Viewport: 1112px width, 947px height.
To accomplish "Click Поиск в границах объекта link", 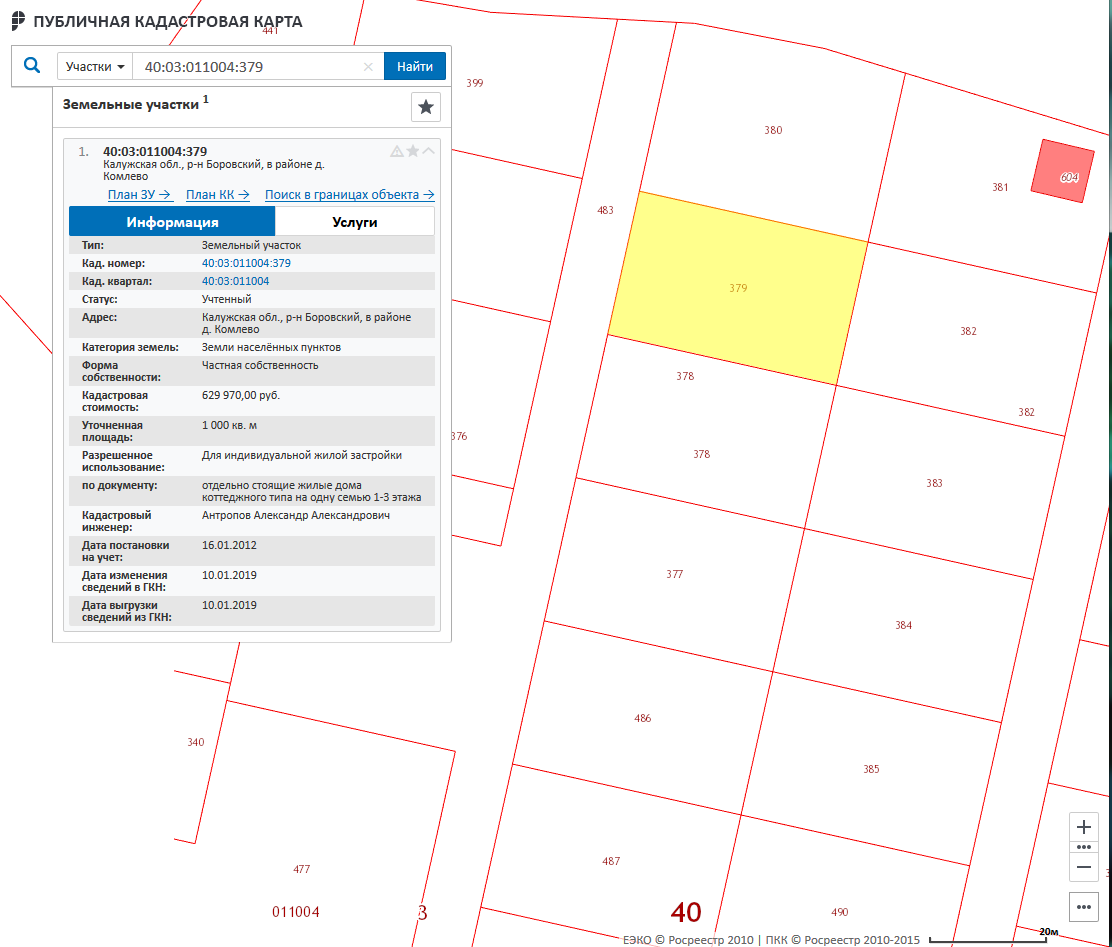I will coord(349,195).
